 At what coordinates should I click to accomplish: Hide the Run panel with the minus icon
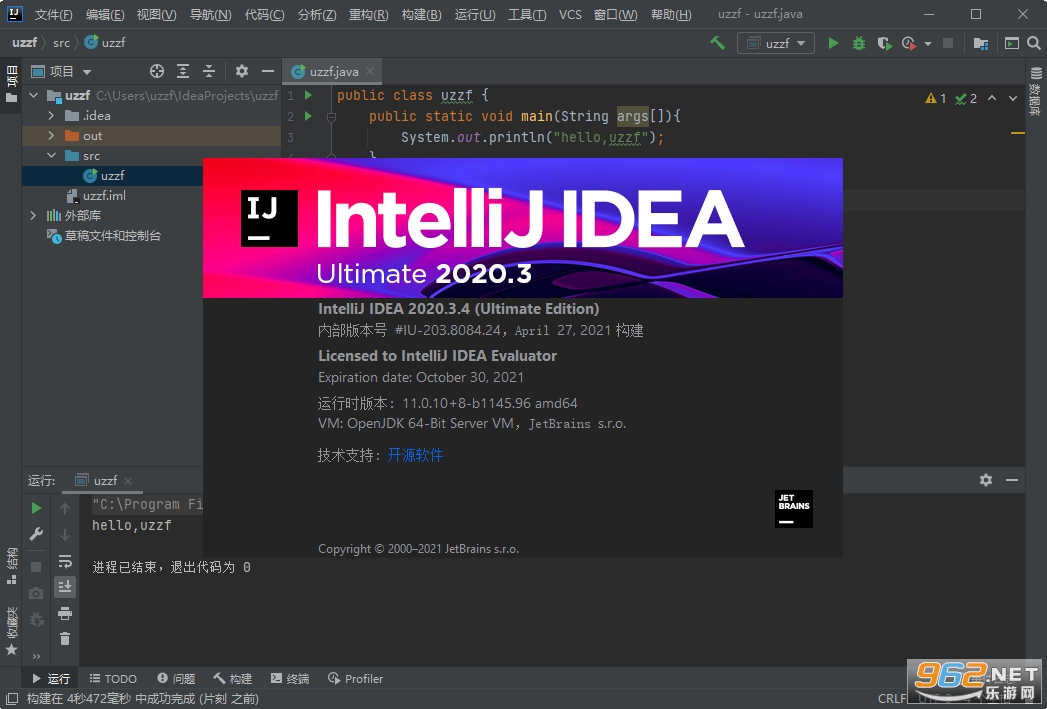click(1012, 480)
